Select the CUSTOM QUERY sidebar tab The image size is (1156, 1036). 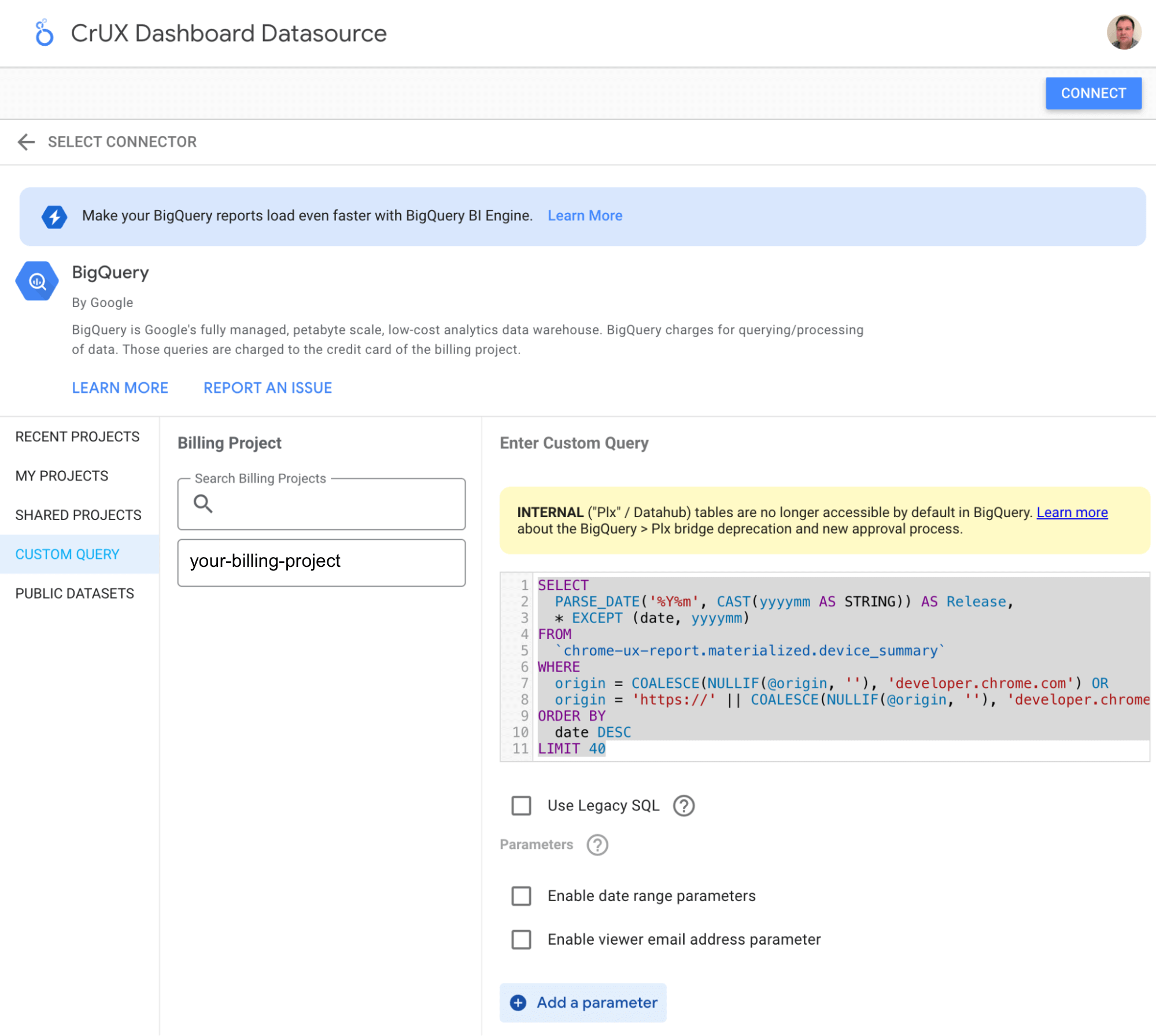coord(67,554)
